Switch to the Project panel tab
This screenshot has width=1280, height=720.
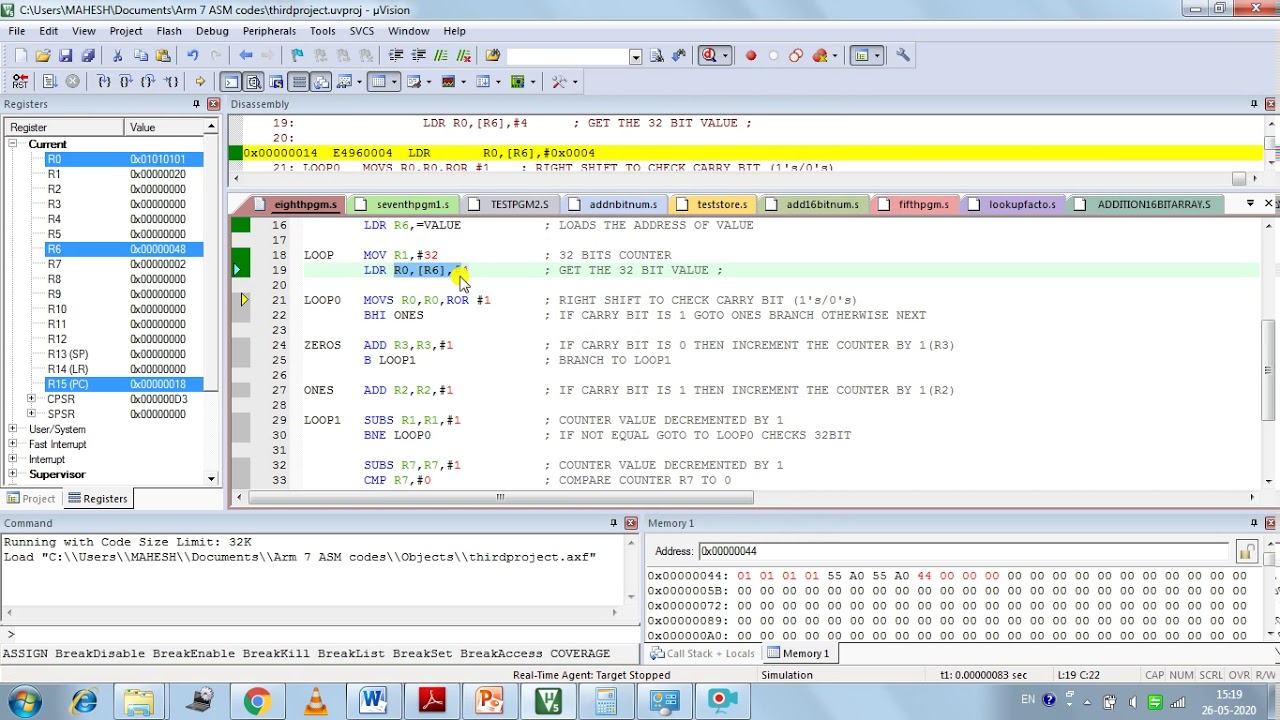pos(30,498)
